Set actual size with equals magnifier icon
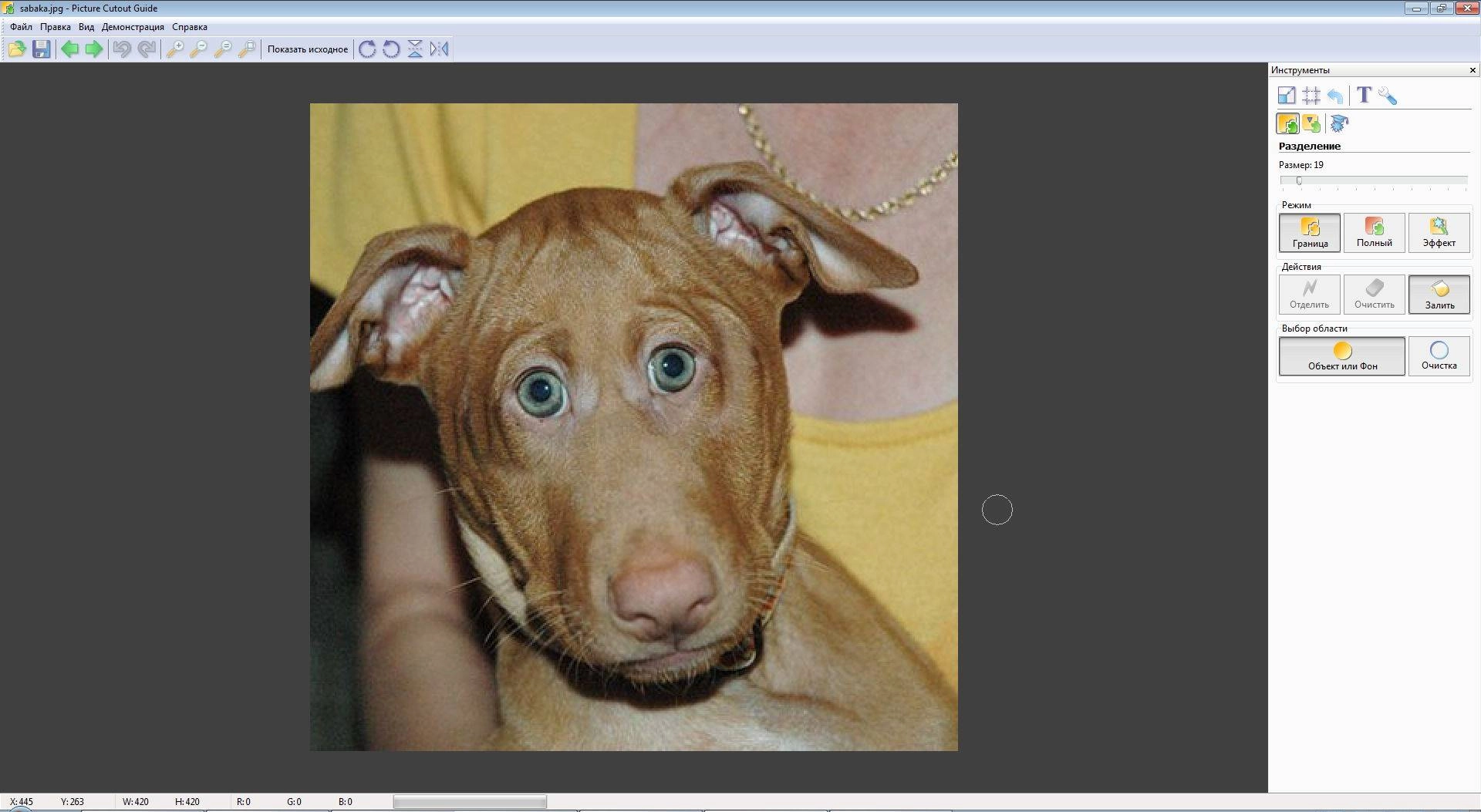This screenshot has height=812, width=1481. 223,49
